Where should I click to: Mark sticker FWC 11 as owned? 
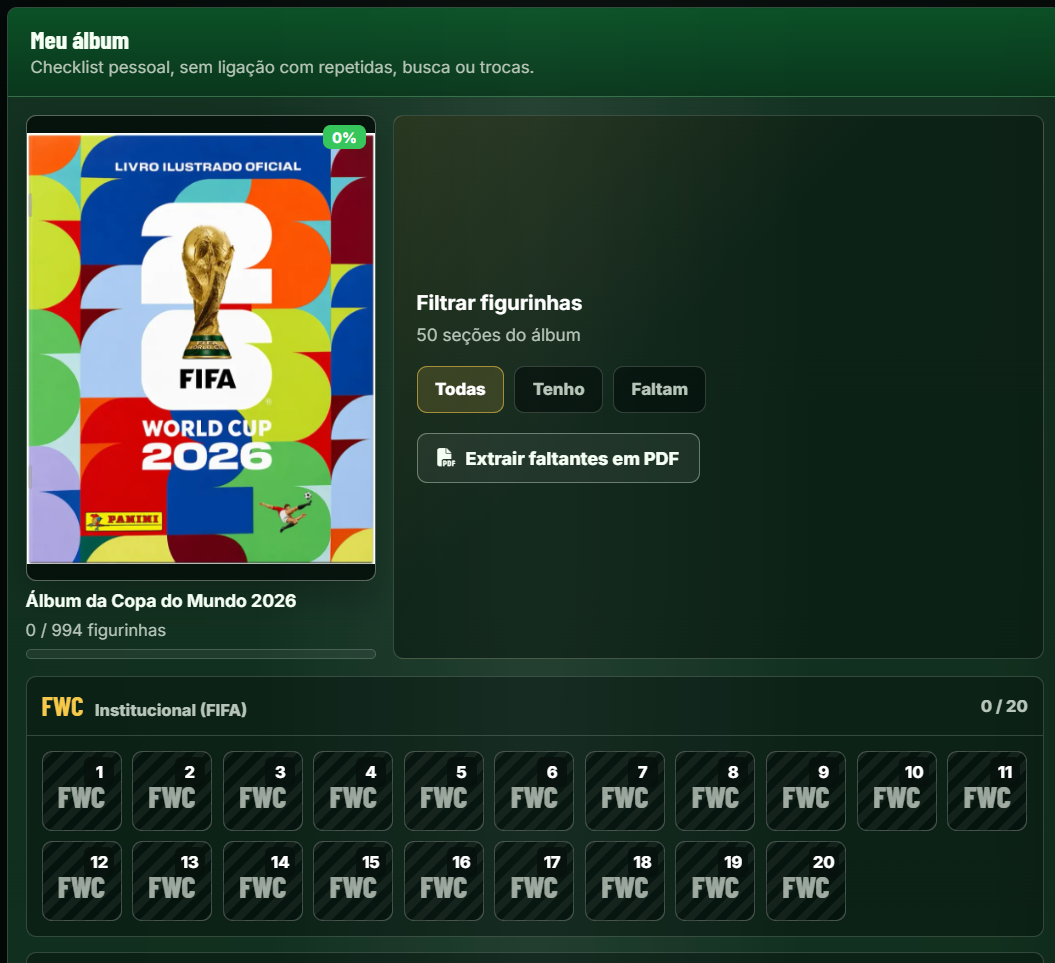pyautogui.click(x=987, y=791)
